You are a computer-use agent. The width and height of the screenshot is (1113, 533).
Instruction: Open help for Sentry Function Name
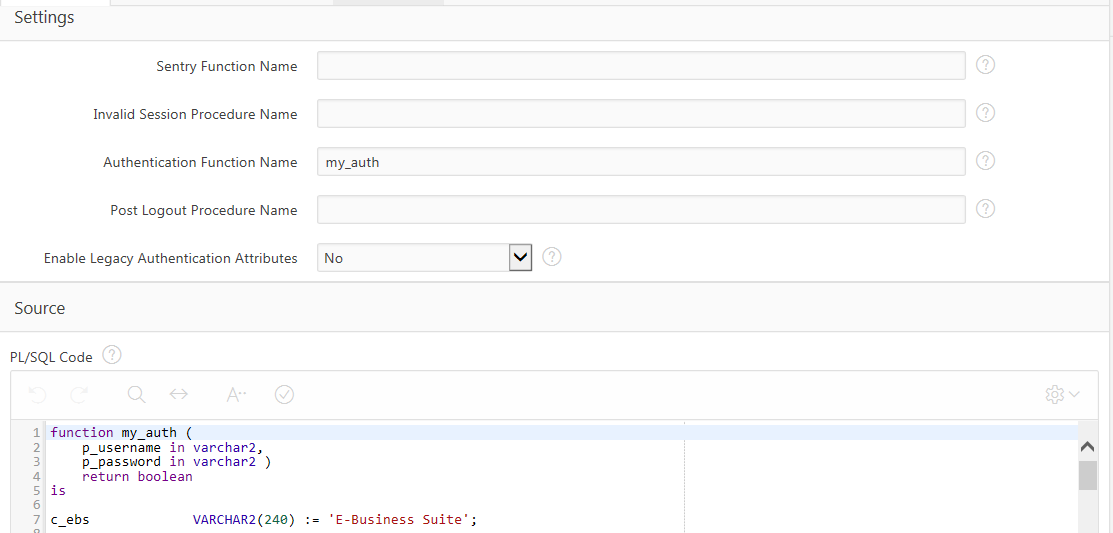pyautogui.click(x=985, y=65)
